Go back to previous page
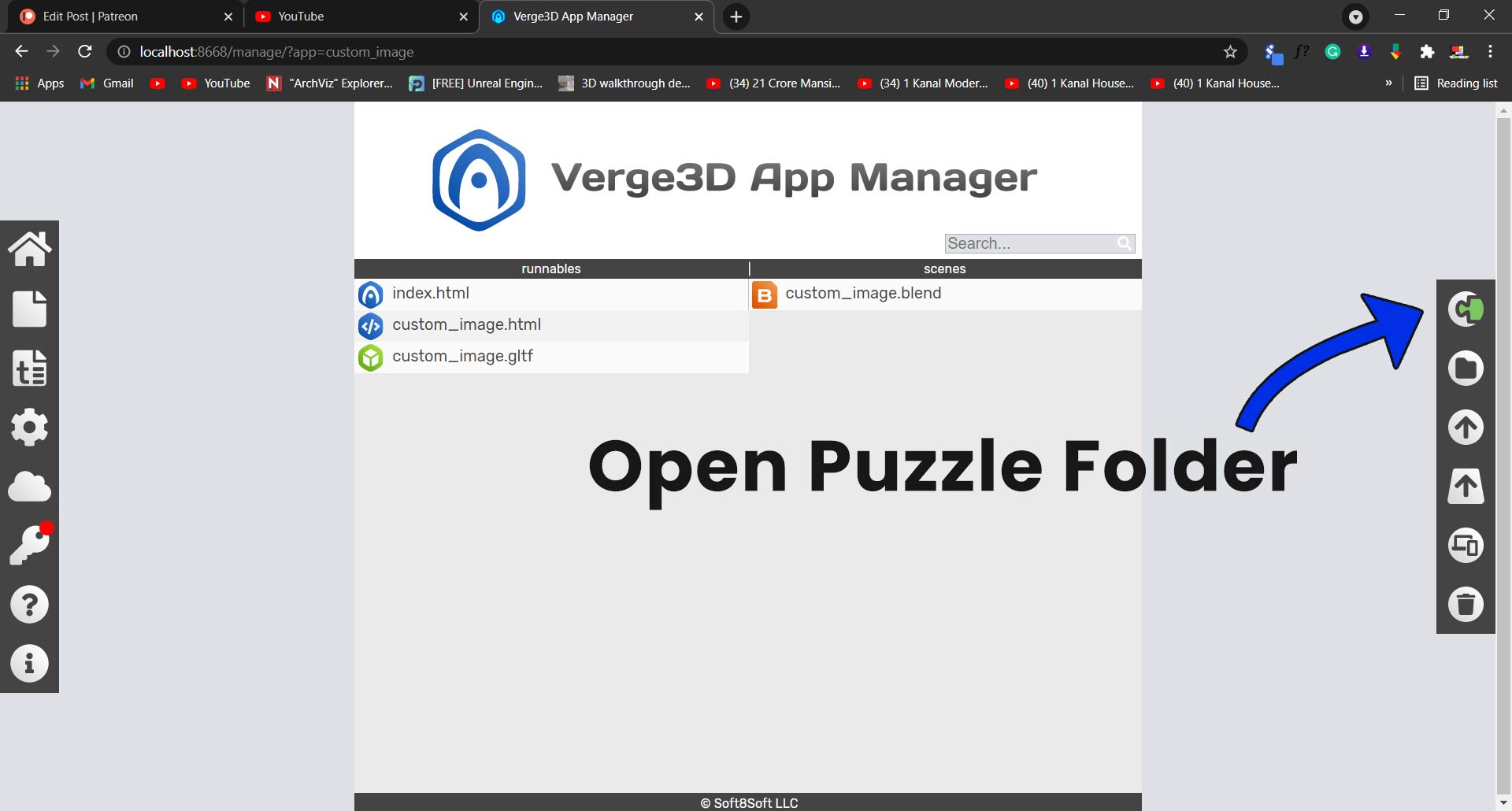The height and width of the screenshot is (811, 1512). (21, 52)
